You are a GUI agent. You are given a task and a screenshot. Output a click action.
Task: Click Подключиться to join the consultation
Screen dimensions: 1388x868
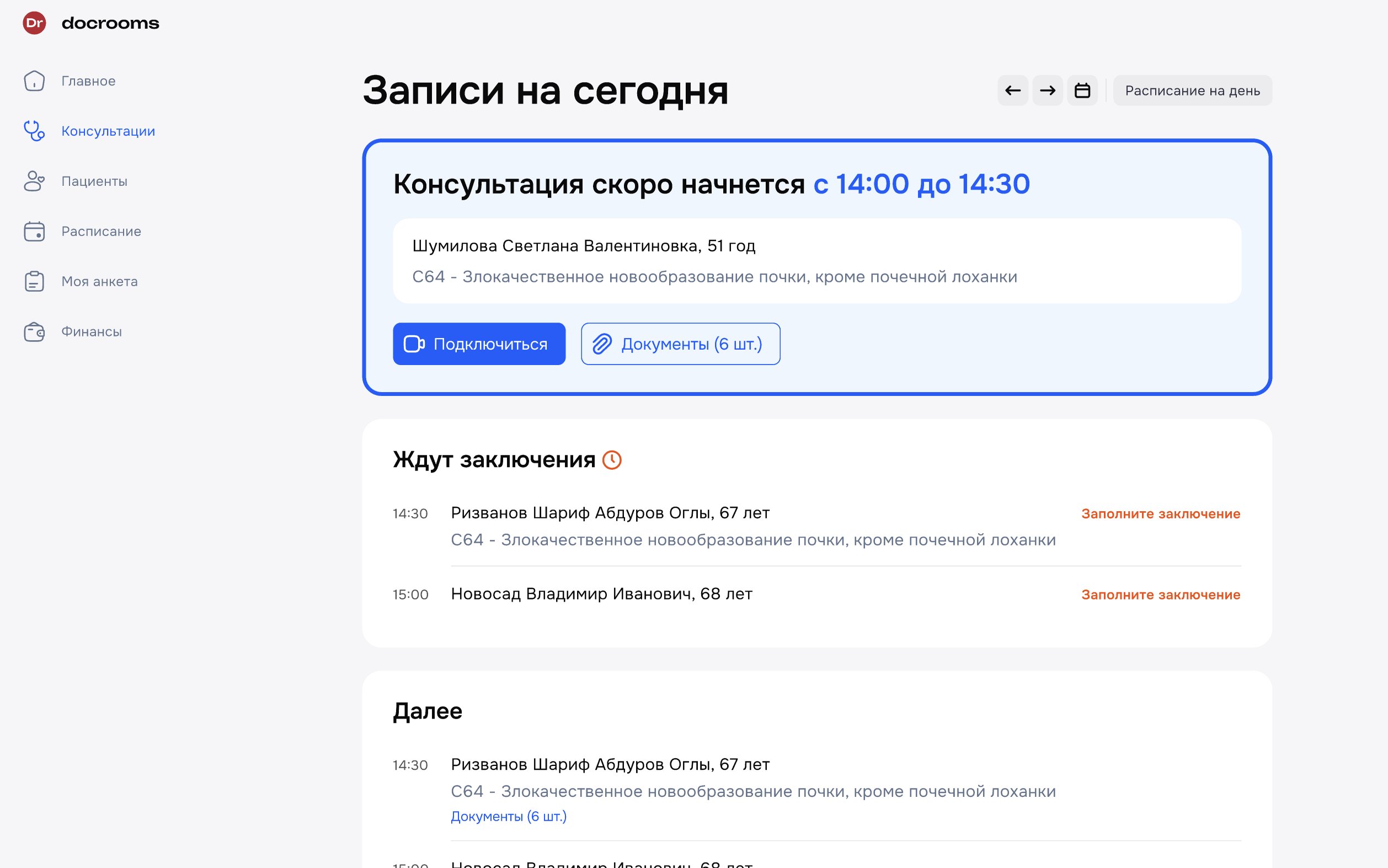click(479, 344)
